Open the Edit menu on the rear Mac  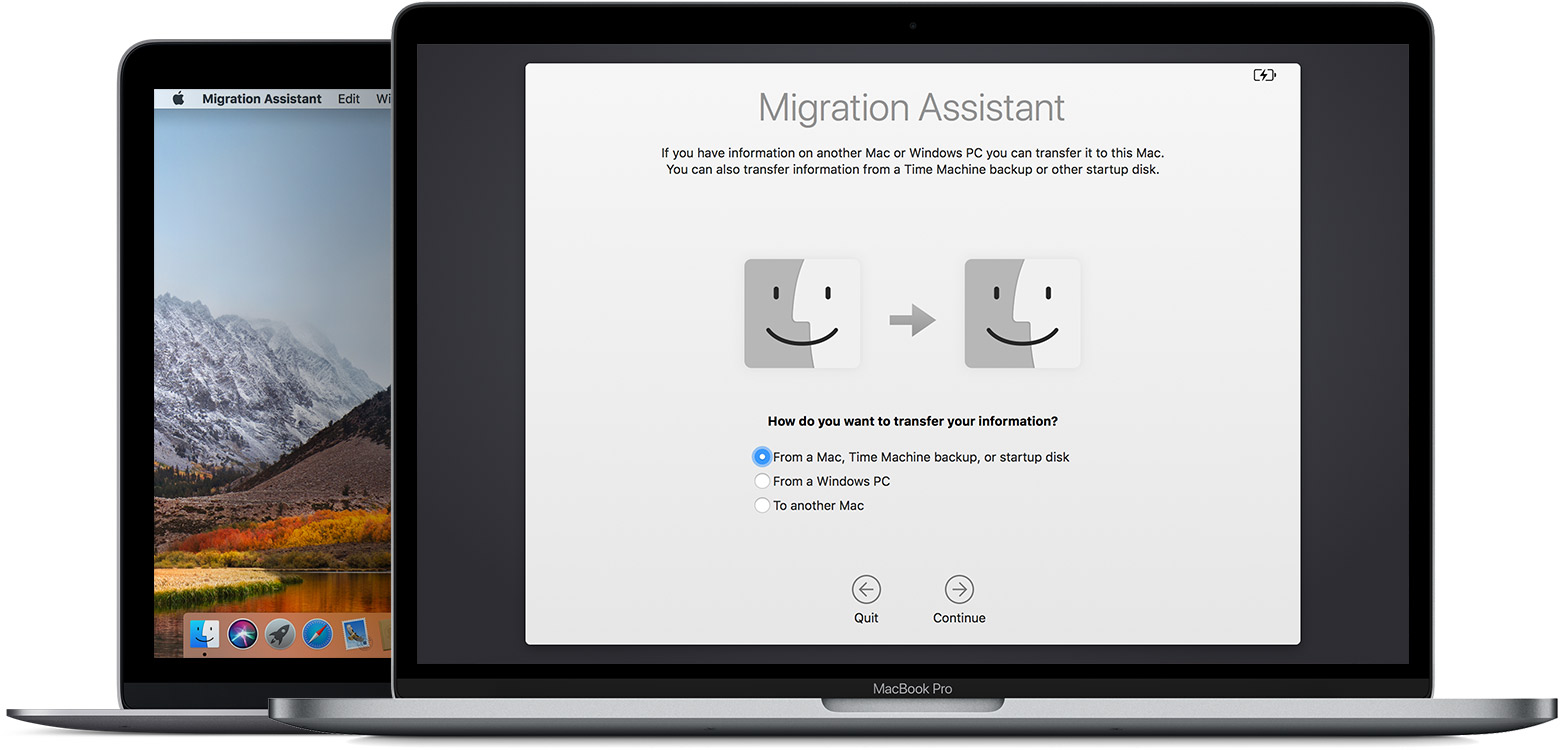tap(349, 99)
